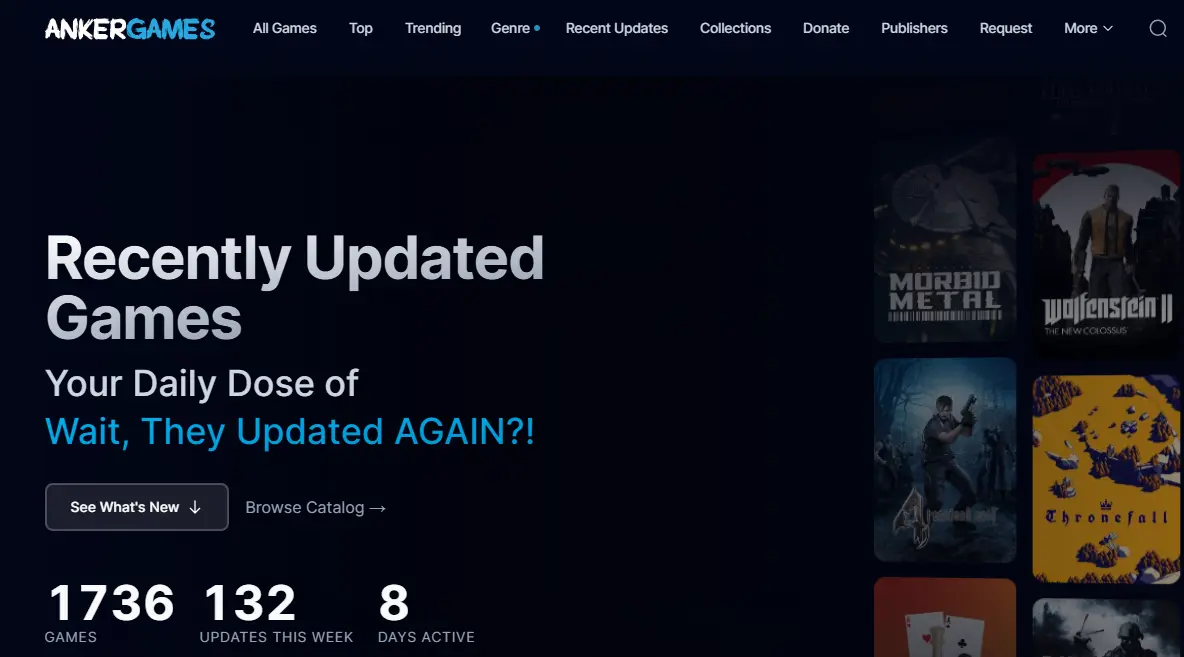Open All Games page
The image size is (1184, 657).
[x=285, y=28]
